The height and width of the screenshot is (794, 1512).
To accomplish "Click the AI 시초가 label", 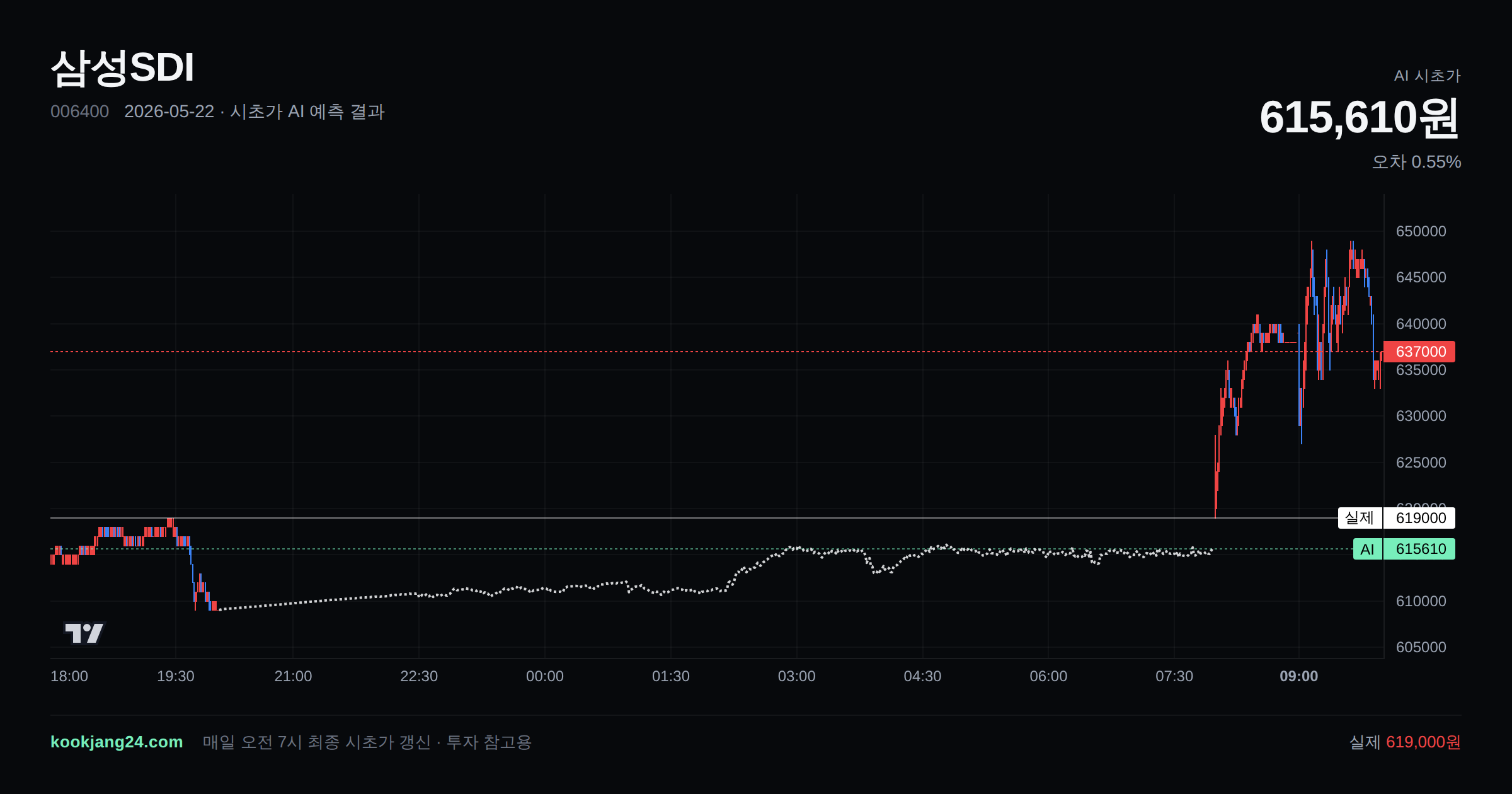I will [1427, 76].
